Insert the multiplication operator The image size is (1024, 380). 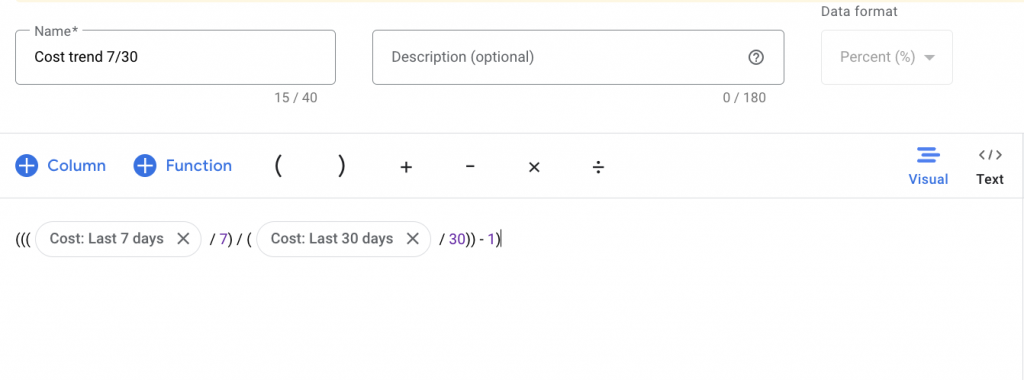point(534,167)
